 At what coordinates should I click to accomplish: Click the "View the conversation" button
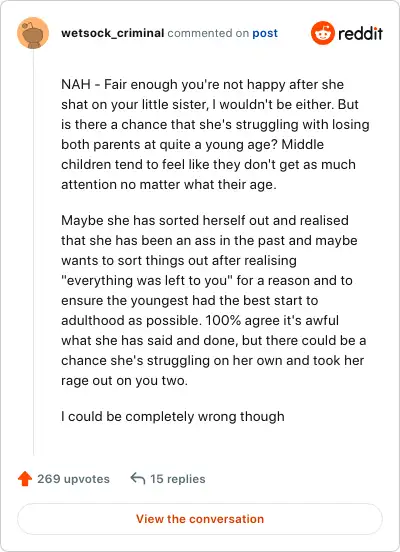click(x=200, y=519)
